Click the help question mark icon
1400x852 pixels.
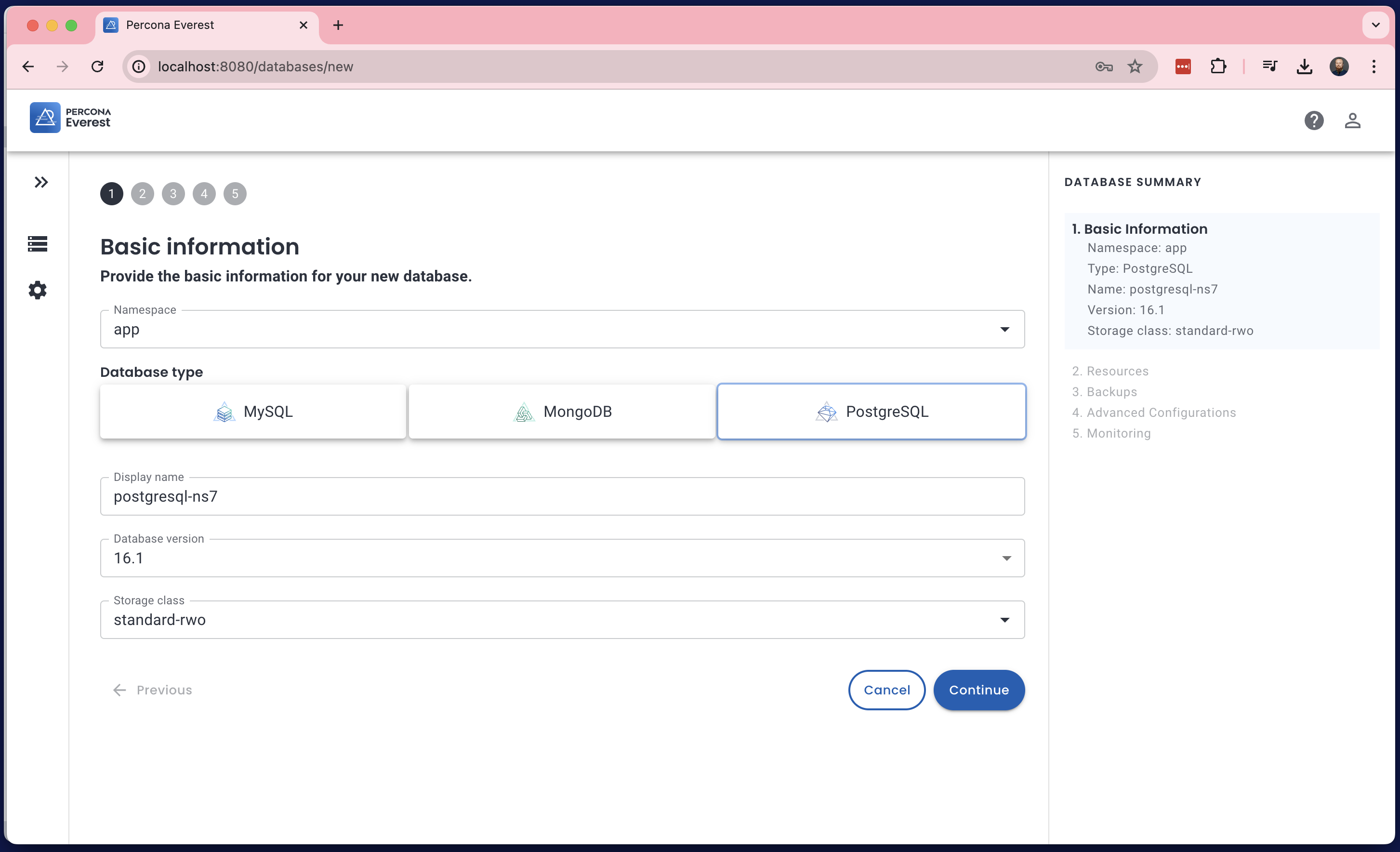click(1314, 120)
